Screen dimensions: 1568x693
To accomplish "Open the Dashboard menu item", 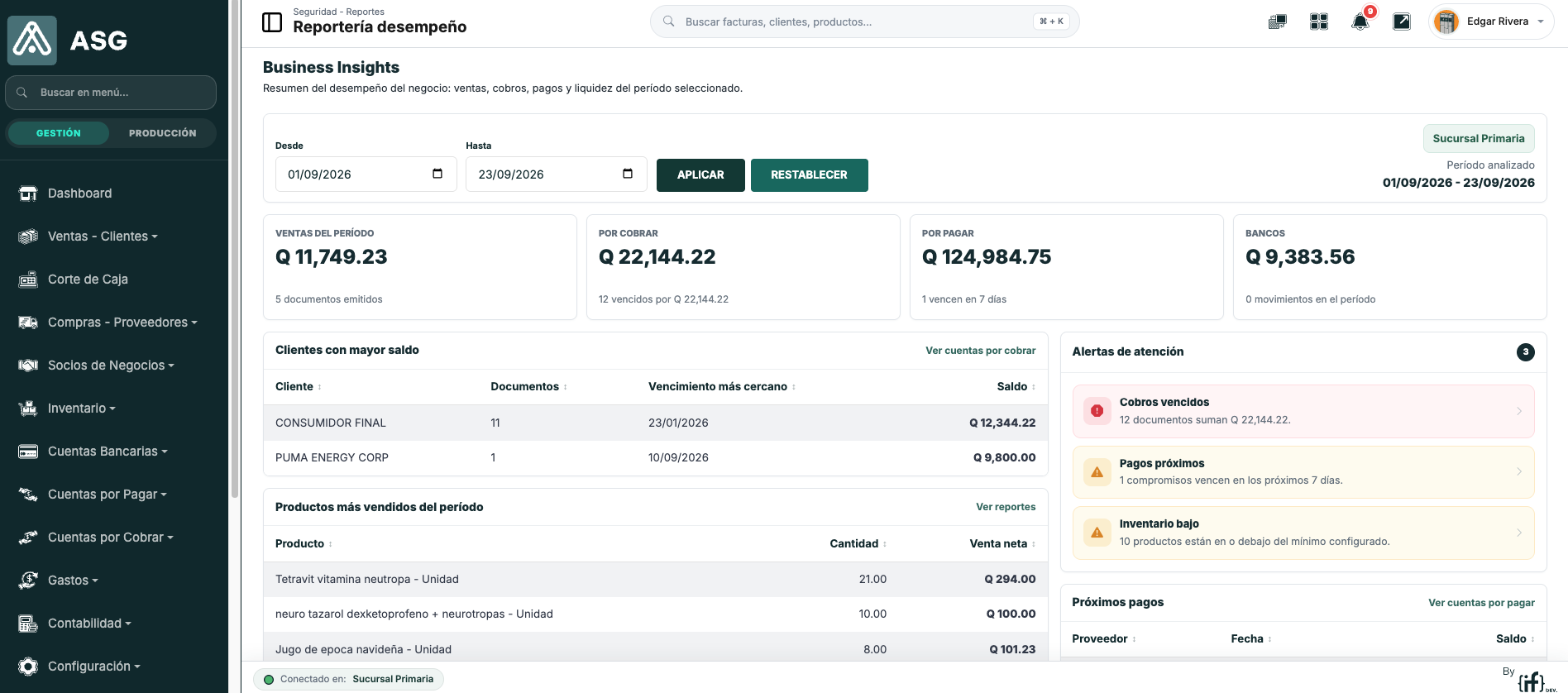I will pos(79,194).
